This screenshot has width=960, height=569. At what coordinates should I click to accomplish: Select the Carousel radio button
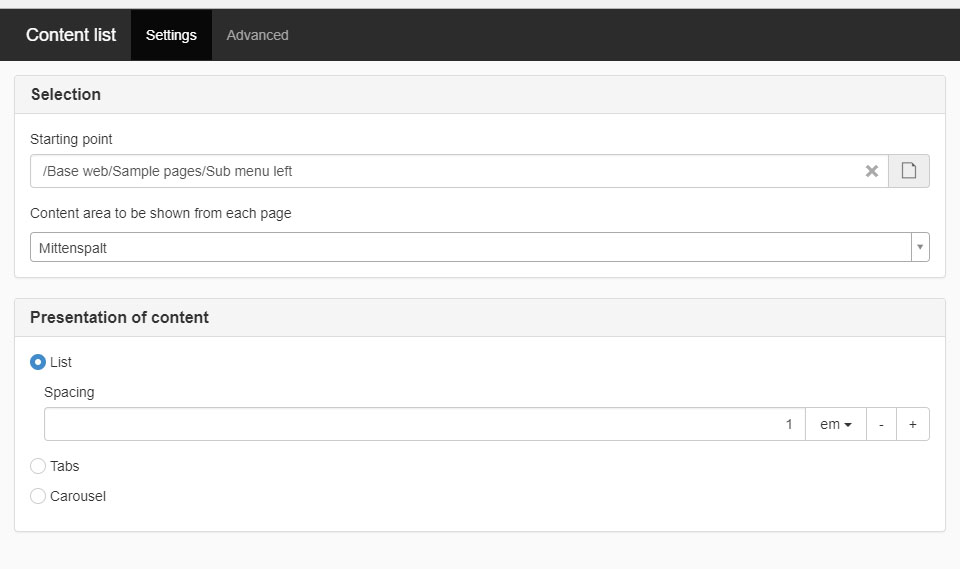(x=38, y=496)
